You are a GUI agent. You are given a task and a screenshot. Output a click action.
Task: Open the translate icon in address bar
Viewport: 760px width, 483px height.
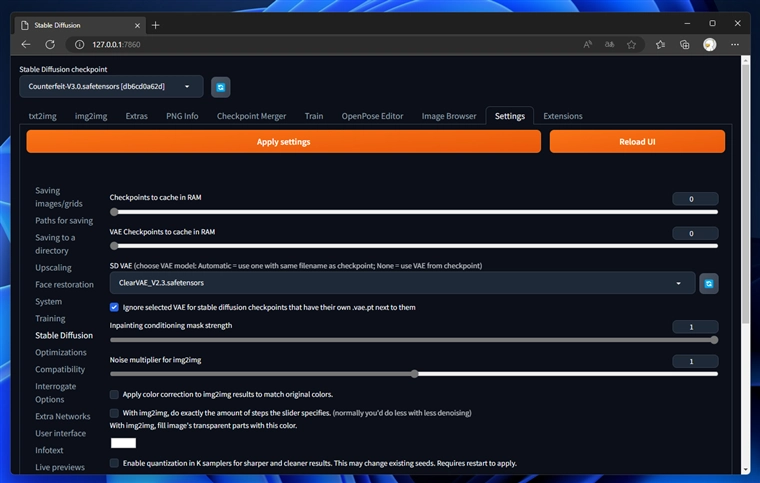pos(609,45)
